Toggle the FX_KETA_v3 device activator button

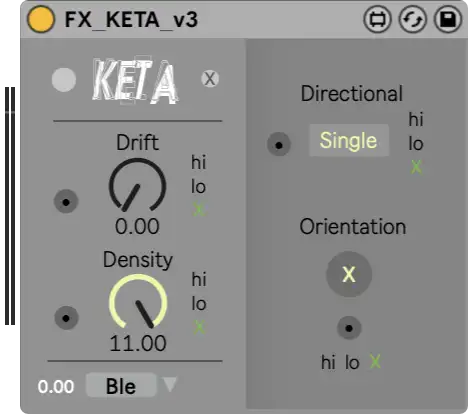[x=41, y=19]
